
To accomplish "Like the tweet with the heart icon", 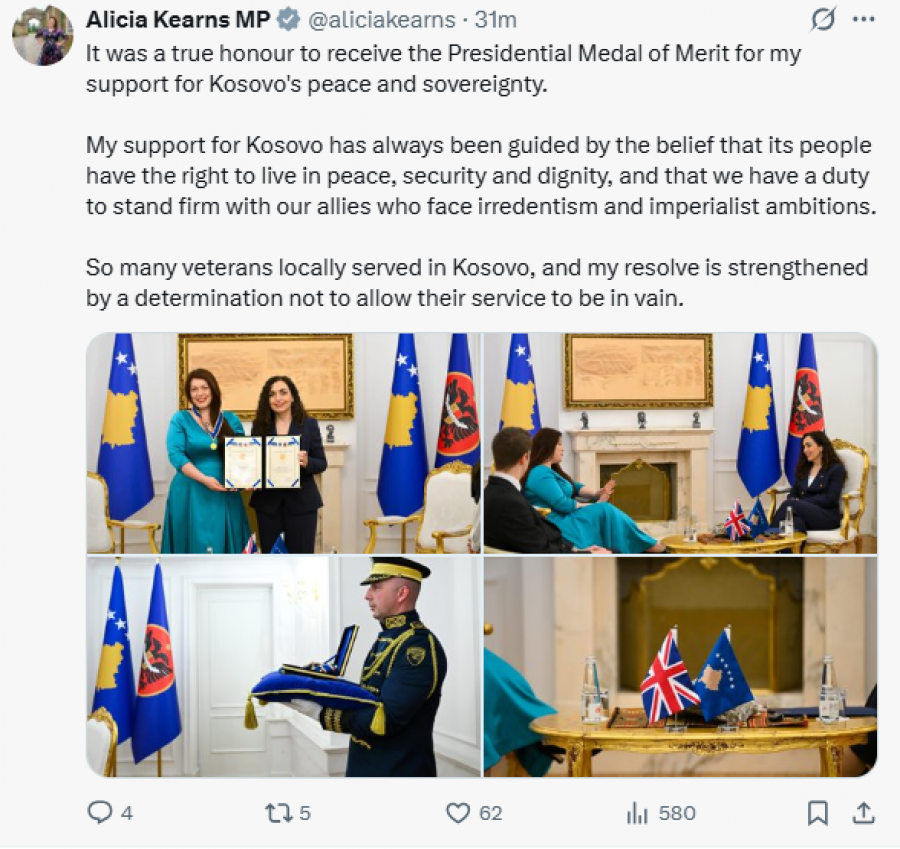I will point(458,813).
